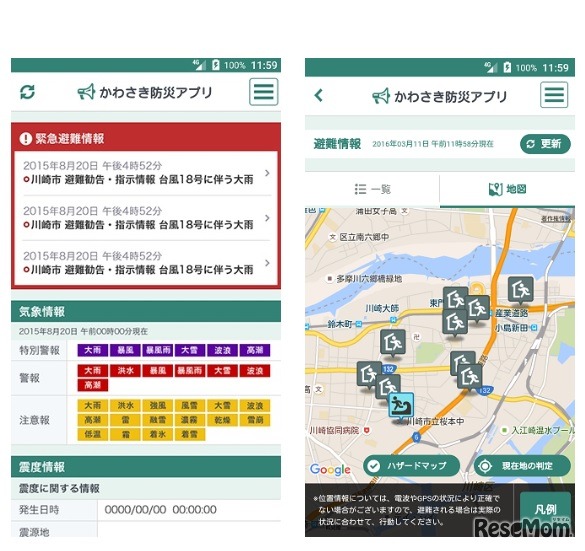This screenshot has height=551, width=585.
Task: Tap the 多摩川六郷橋緑地 place label
Action: point(369,279)
